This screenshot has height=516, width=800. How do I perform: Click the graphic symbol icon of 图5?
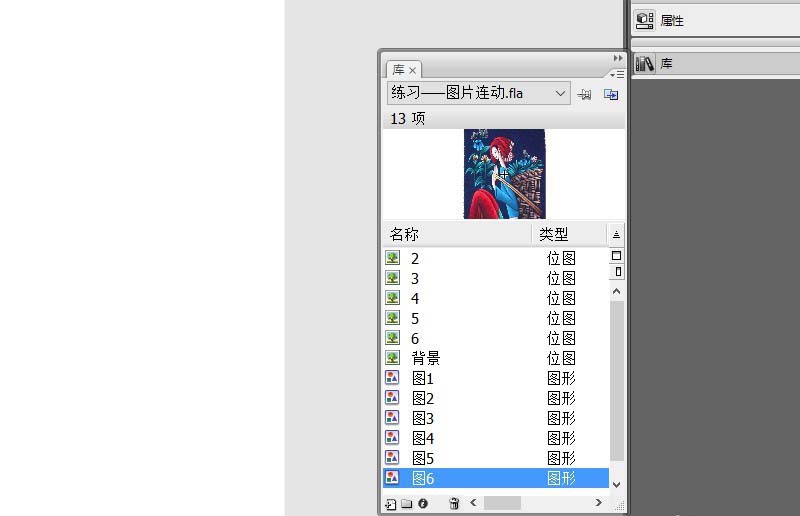392,457
